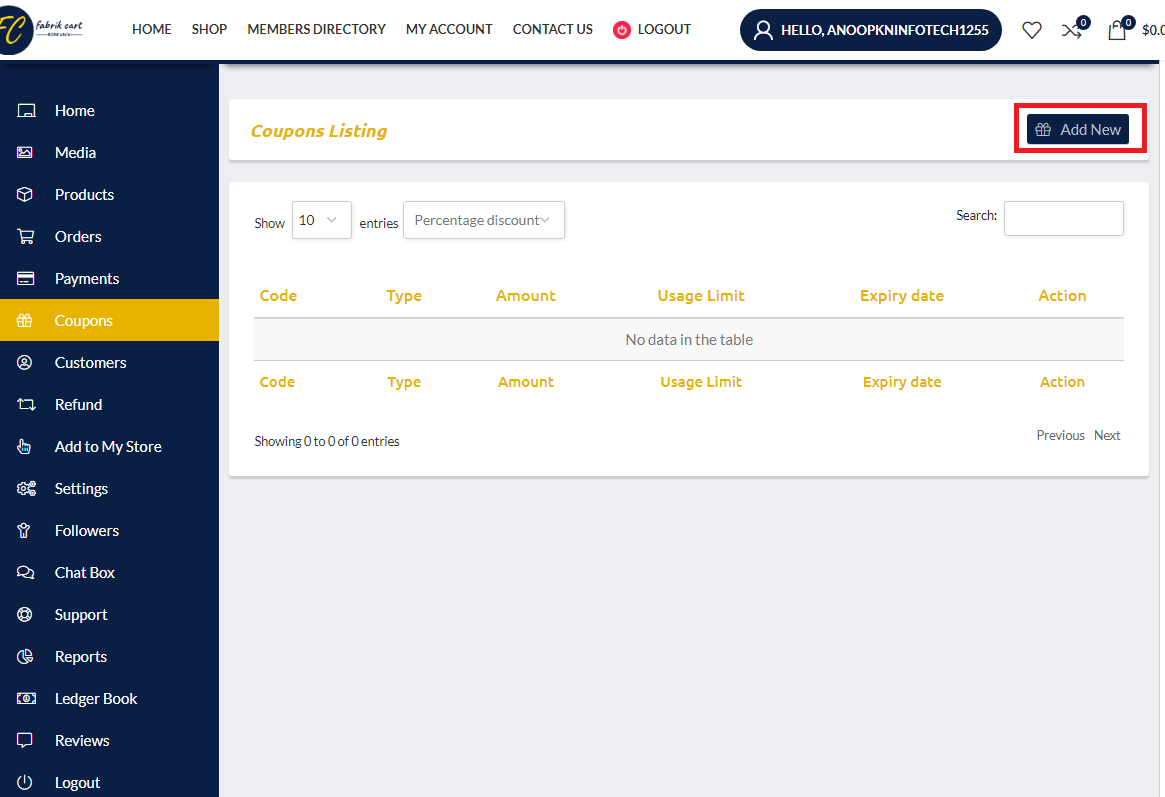Select Ledger Book label in sidebar
Viewport: 1165px width, 797px height.
(x=96, y=698)
